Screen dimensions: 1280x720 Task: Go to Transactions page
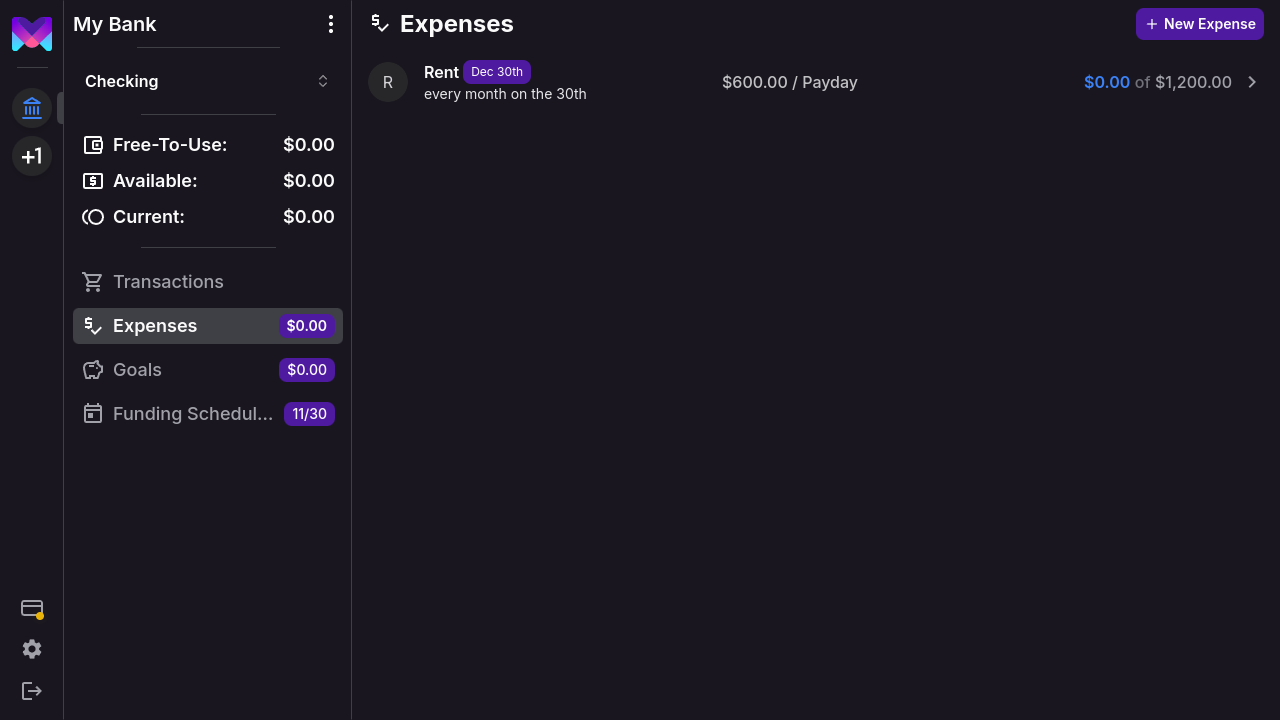(x=168, y=282)
